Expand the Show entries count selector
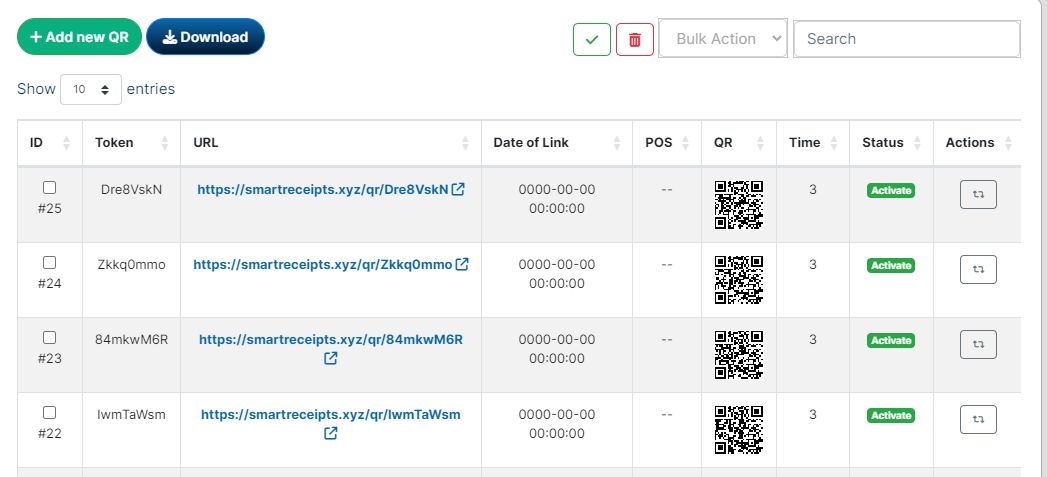This screenshot has width=1047, height=477. coord(91,89)
